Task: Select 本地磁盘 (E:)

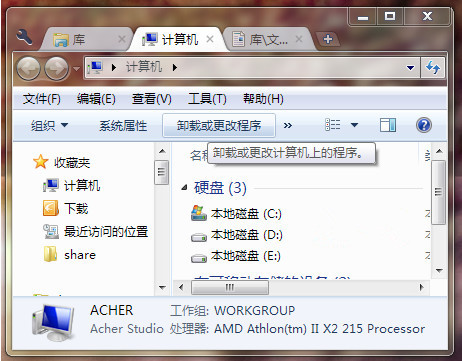Action: click(246, 256)
